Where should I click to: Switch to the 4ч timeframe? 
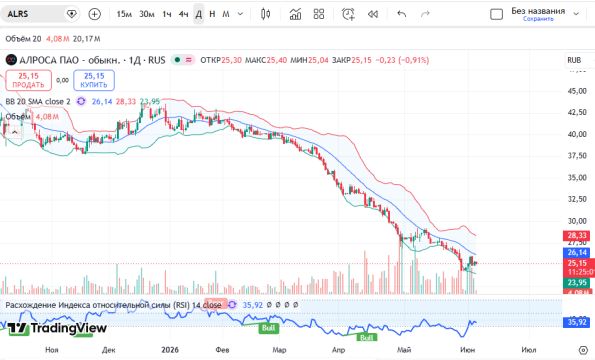[x=184, y=14]
